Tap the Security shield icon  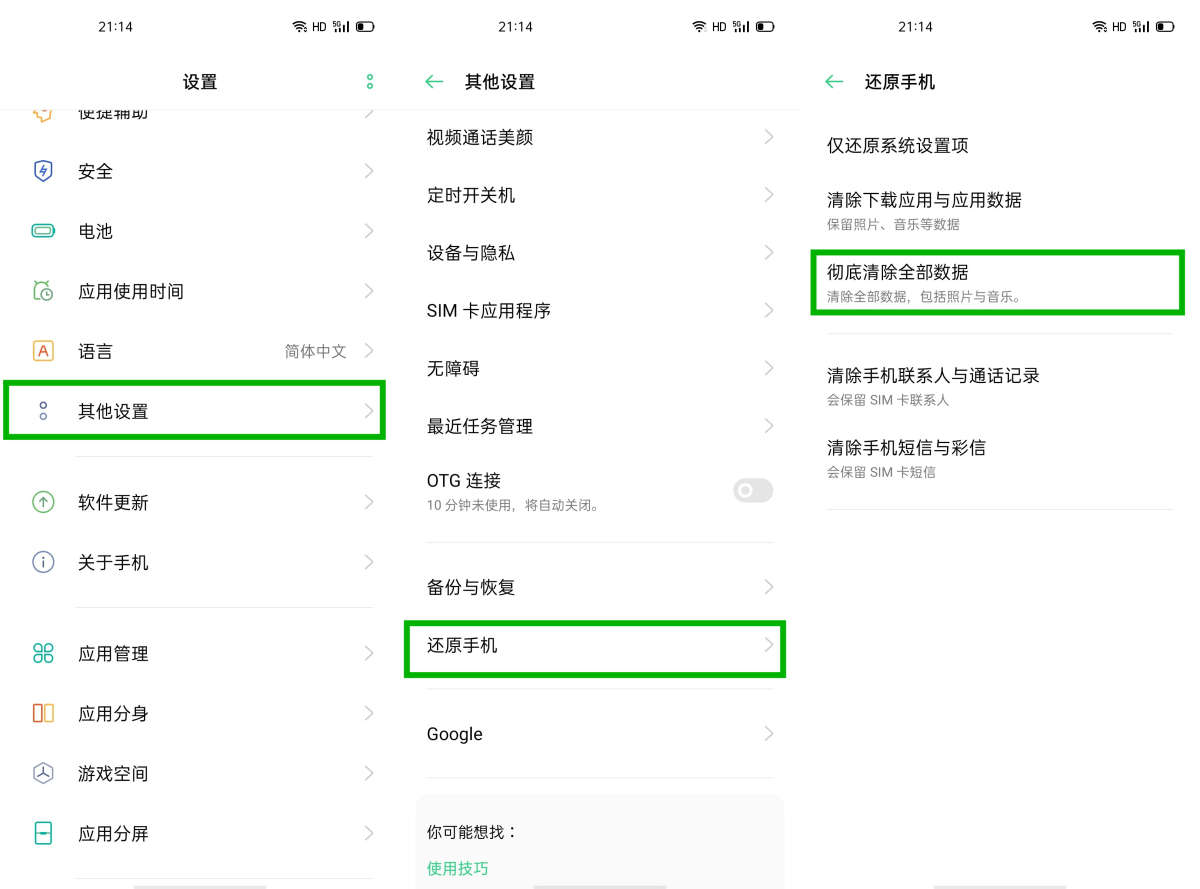[43, 171]
